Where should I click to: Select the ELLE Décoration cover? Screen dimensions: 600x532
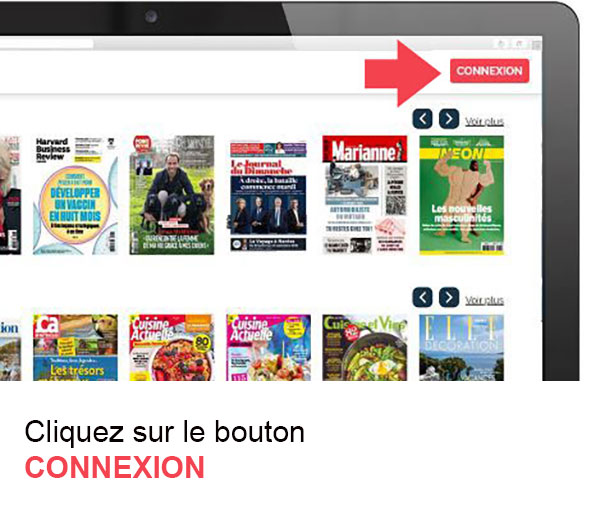point(461,348)
